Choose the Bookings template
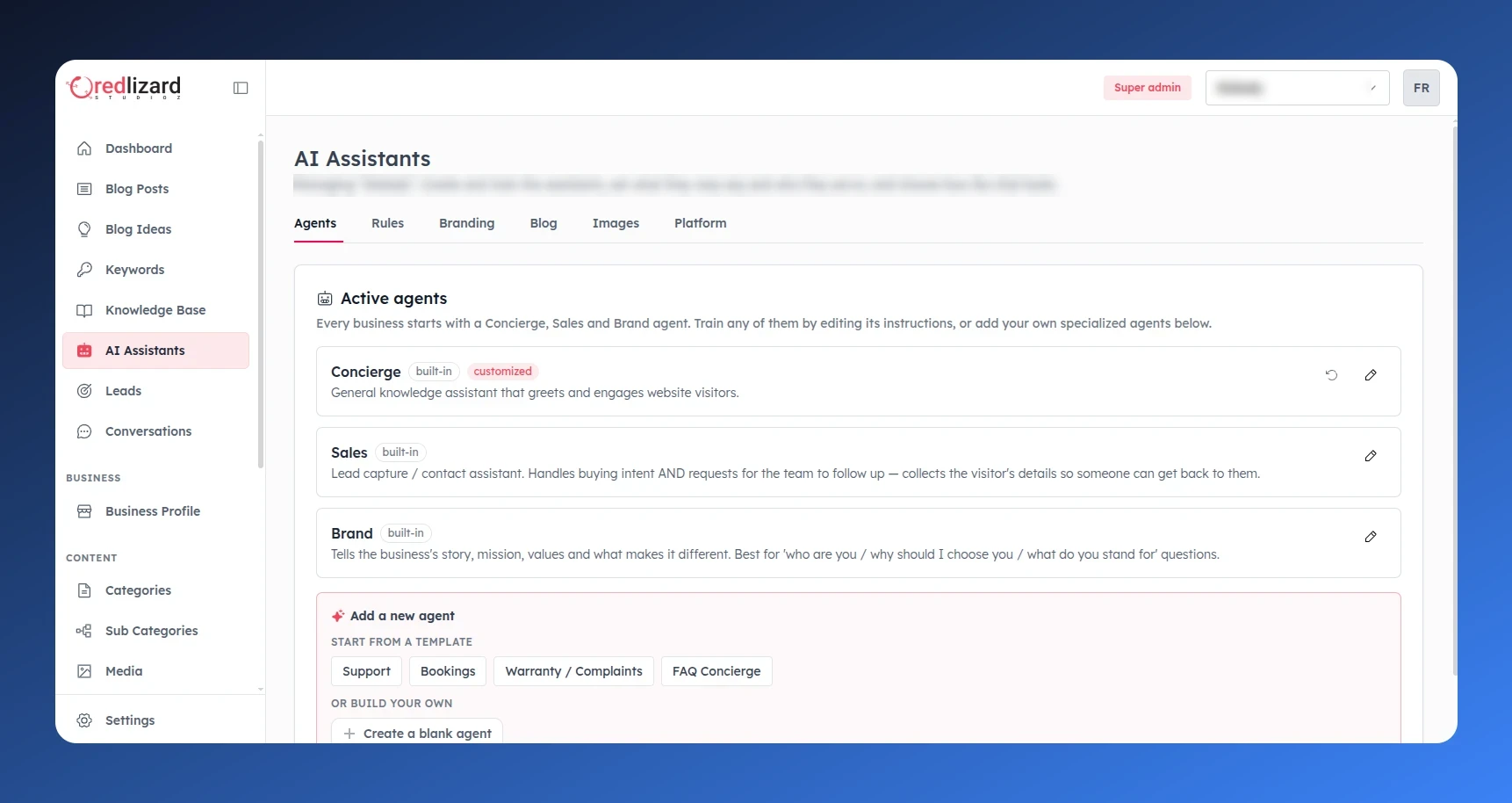Screen dimensions: 1512x803 (x=448, y=671)
